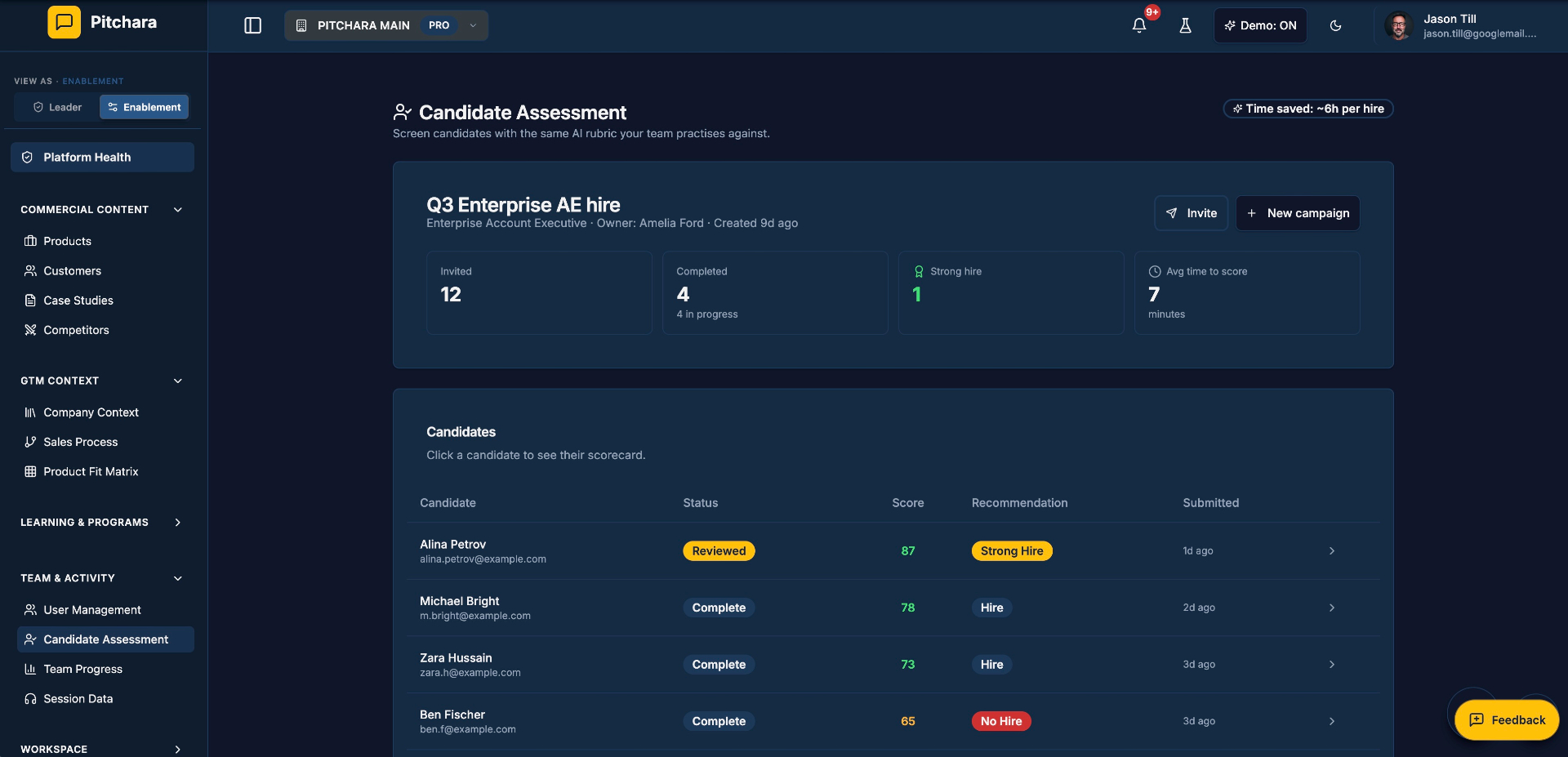Image resolution: width=1568 pixels, height=757 pixels.
Task: Click the Customers people icon
Action: [x=30, y=270]
